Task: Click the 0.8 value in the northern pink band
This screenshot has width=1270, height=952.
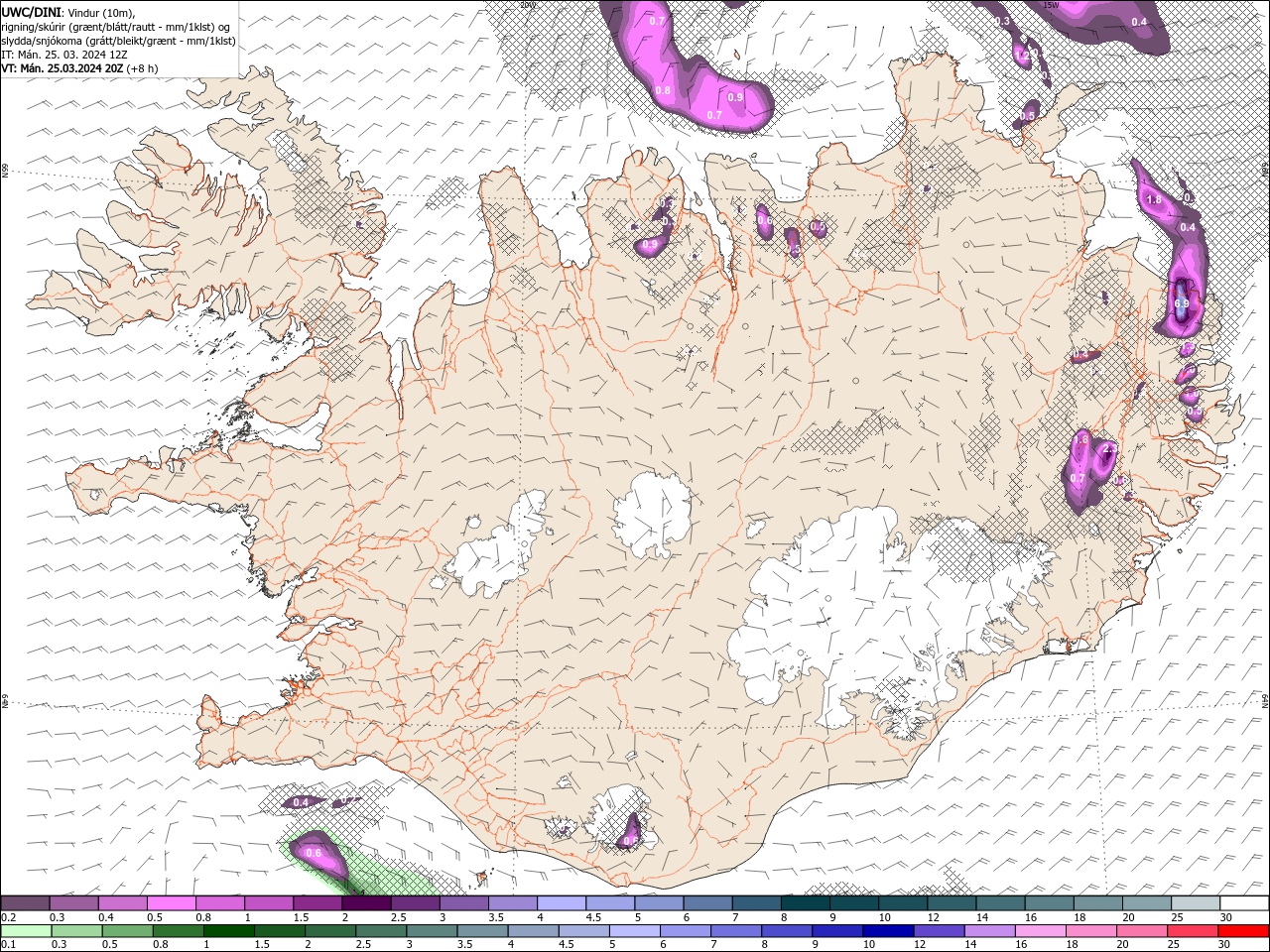Action: tap(663, 90)
